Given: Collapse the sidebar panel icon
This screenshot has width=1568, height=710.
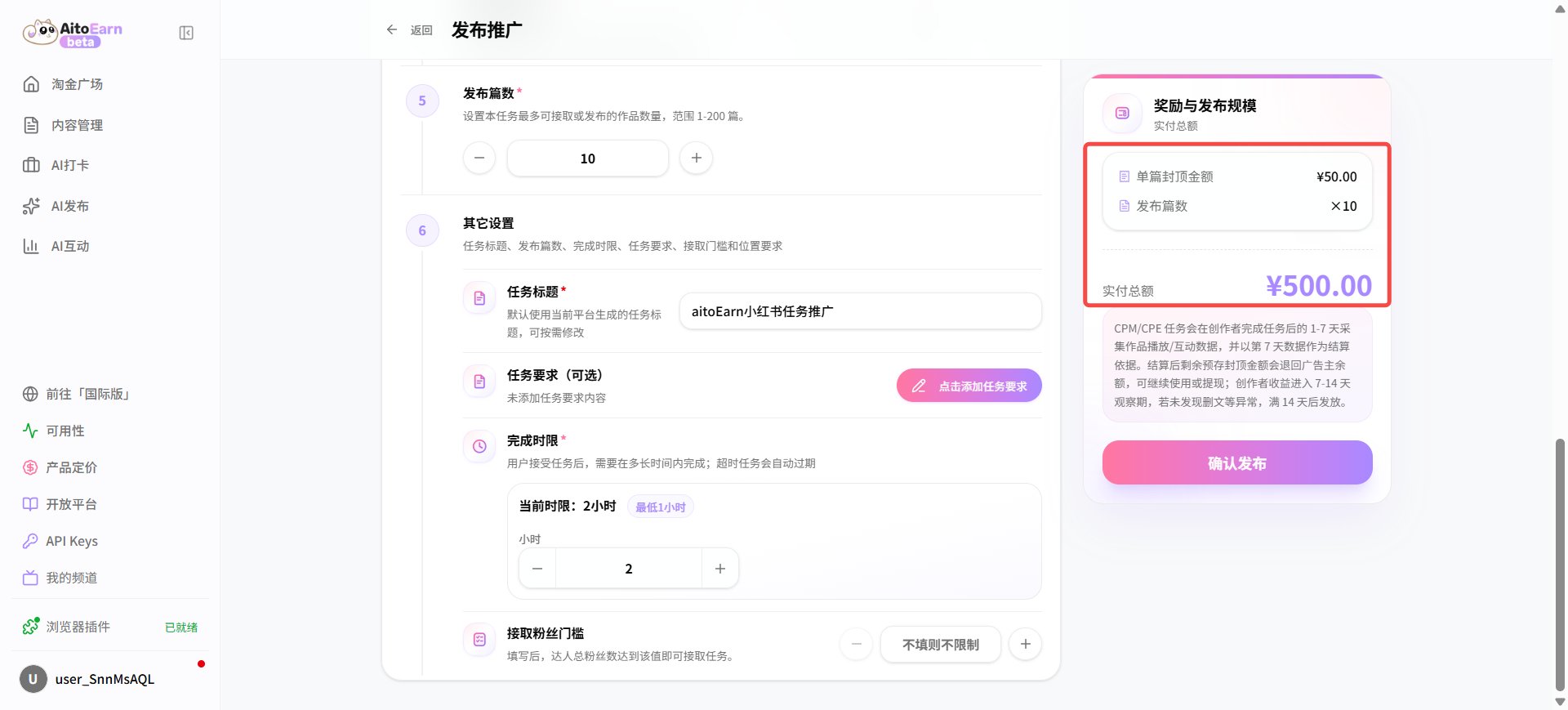Looking at the screenshot, I should [x=186, y=33].
